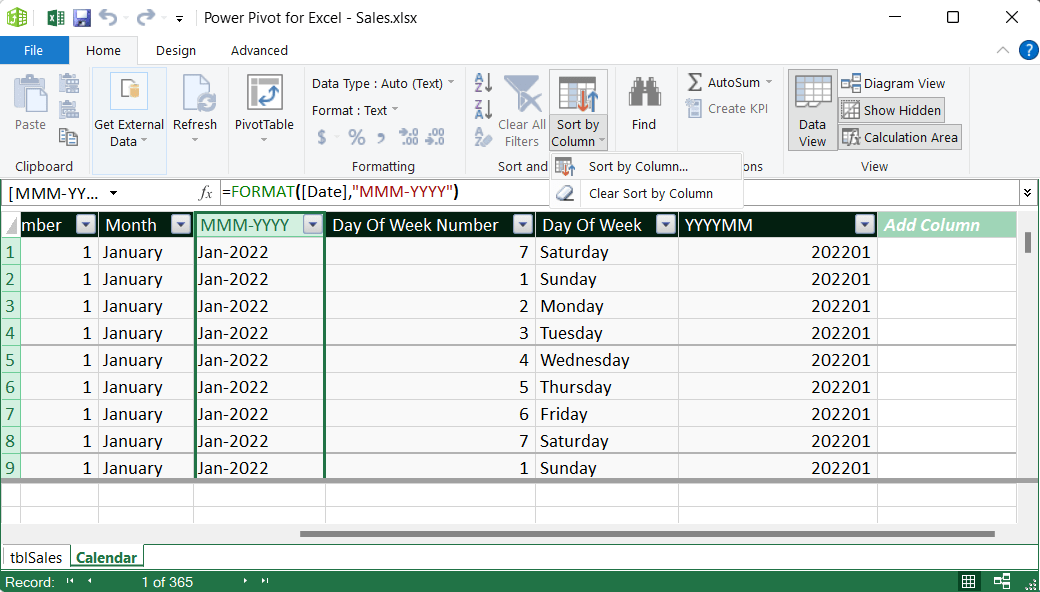Activate Clear All Filters
This screenshot has height=592, width=1040.
pyautogui.click(x=521, y=110)
